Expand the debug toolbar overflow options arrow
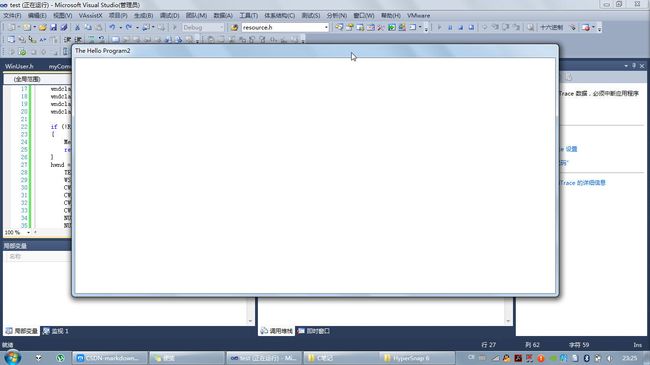650x365 pixels. coord(599,28)
